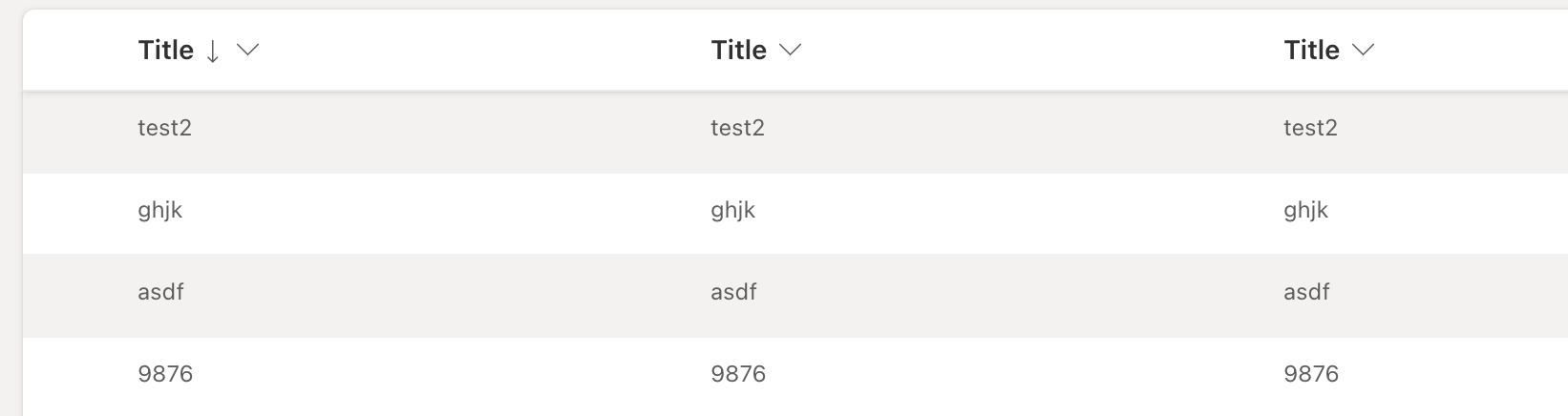The height and width of the screenshot is (416, 1568).
Task: Choose asdf in the middle column
Action: pos(733,292)
